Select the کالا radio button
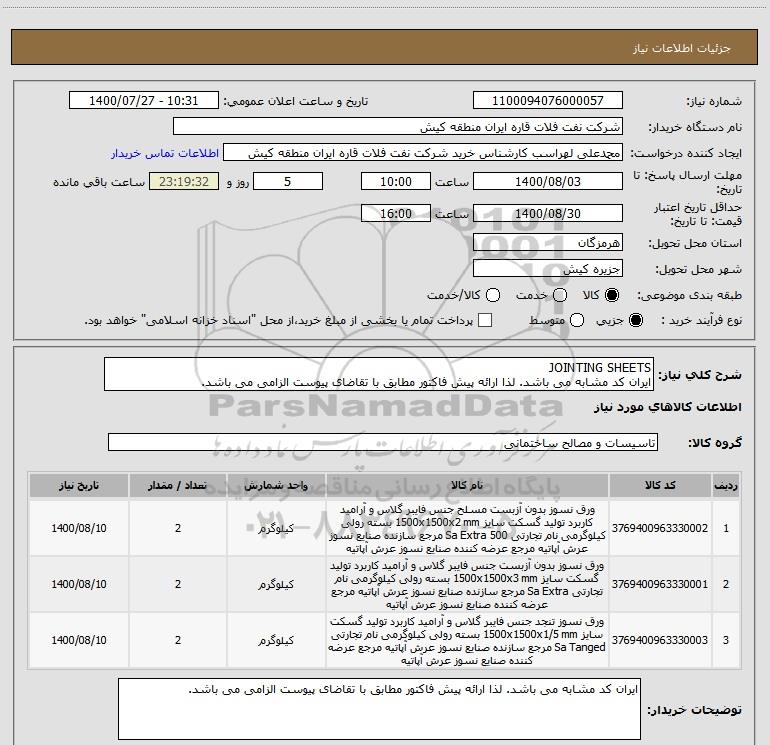Screen dimensions: 770x745 click(x=612, y=295)
